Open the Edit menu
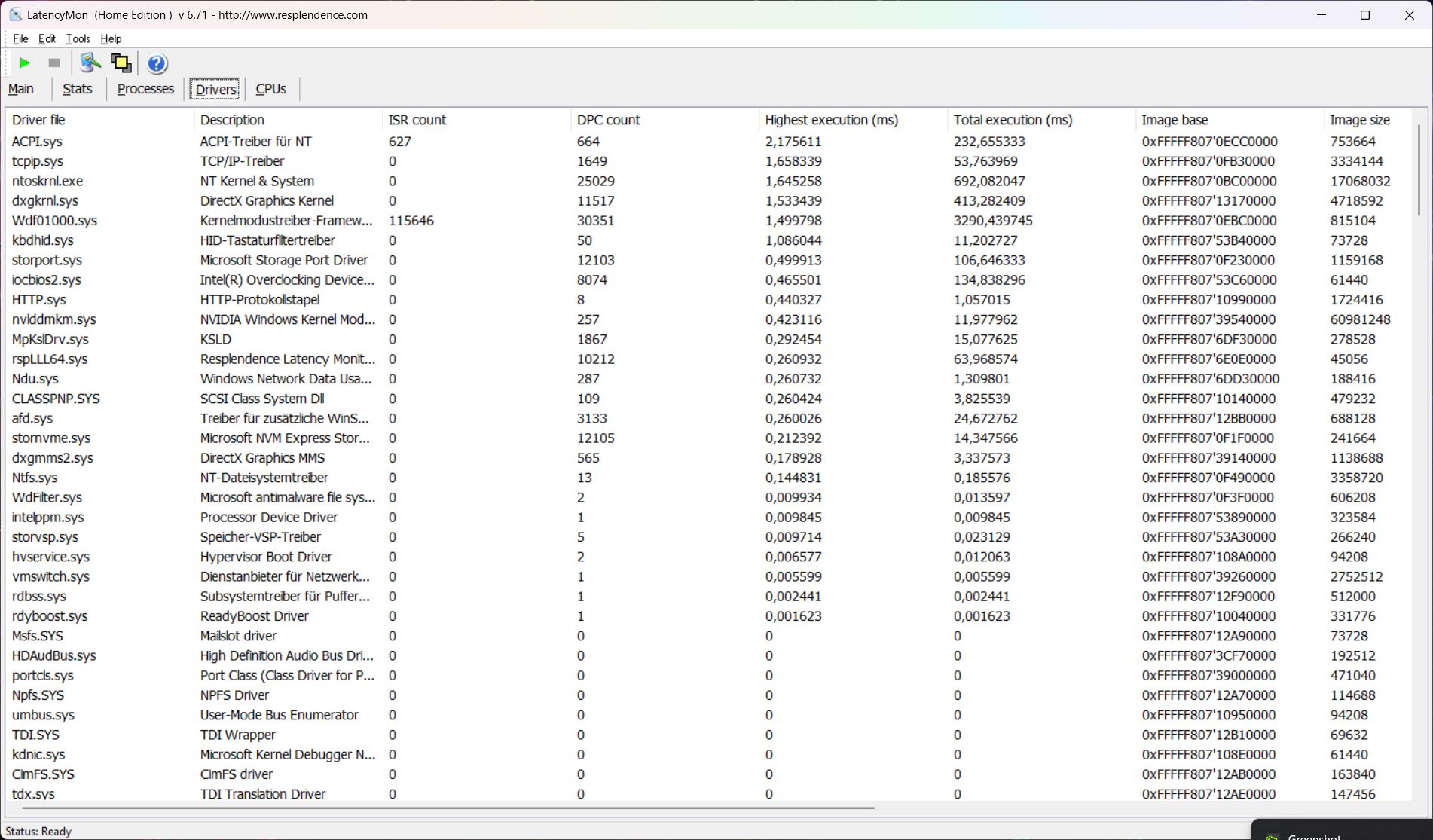 tap(47, 38)
